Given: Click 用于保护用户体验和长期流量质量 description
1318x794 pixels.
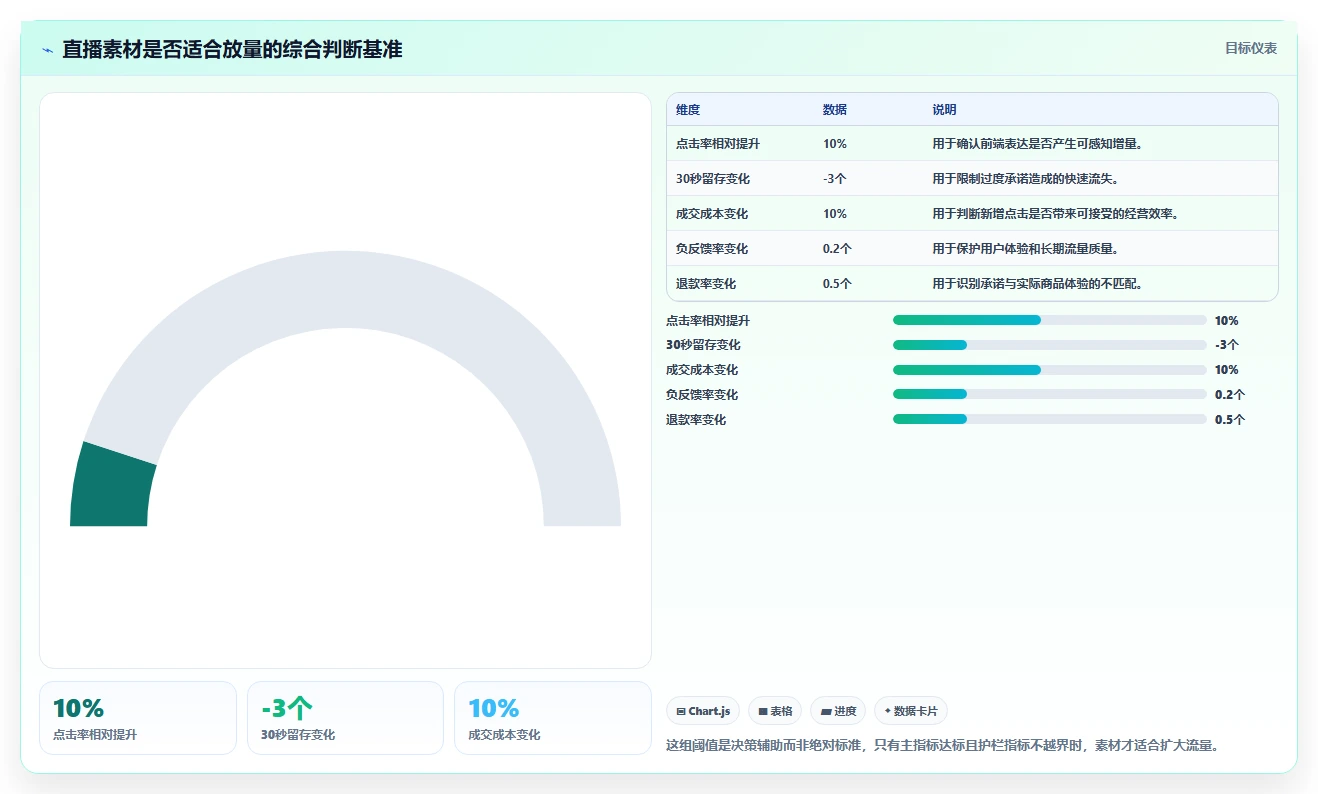Looking at the screenshot, I should (x=1026, y=249).
